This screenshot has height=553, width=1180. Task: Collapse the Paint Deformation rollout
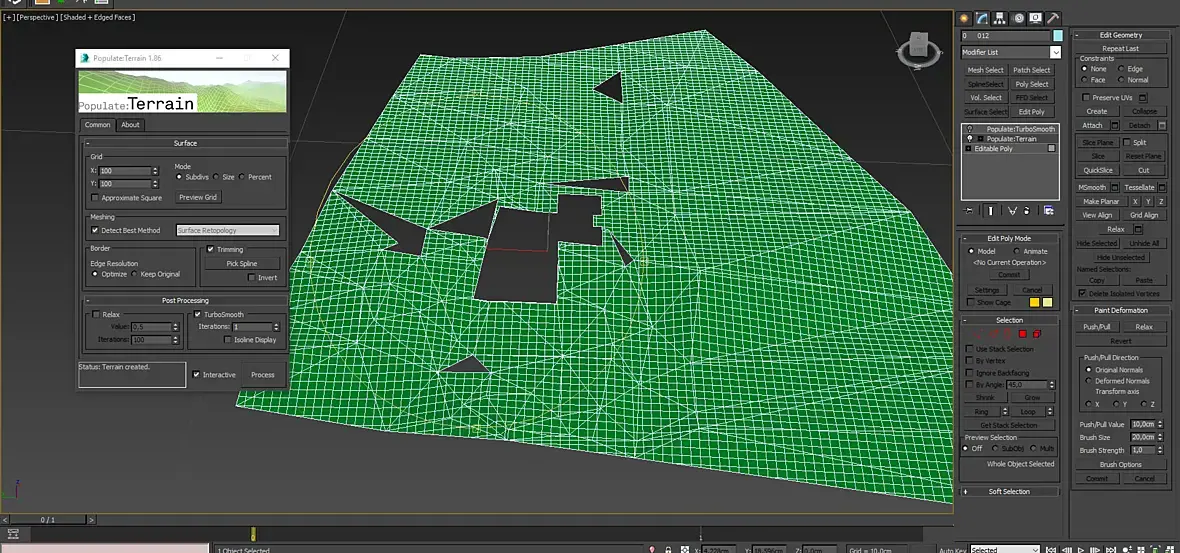pyautogui.click(x=1121, y=310)
